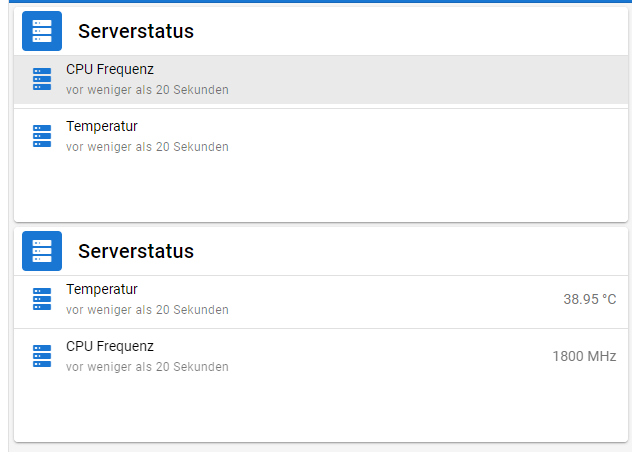Click the lower Serverstatus card's large header icon
The height and width of the screenshot is (452, 632).
pyautogui.click(x=42, y=251)
